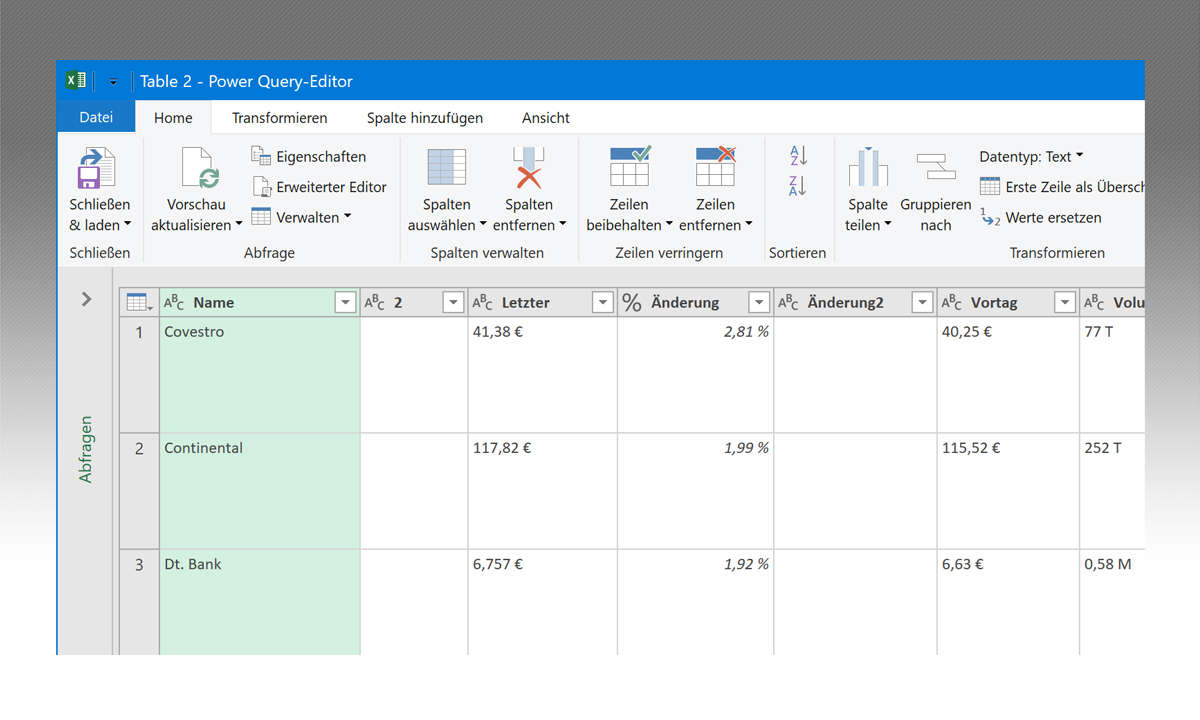Image resolution: width=1200 pixels, height=720 pixels.
Task: Click the Vorschau aktualisieren refresh icon
Action: coord(199,167)
